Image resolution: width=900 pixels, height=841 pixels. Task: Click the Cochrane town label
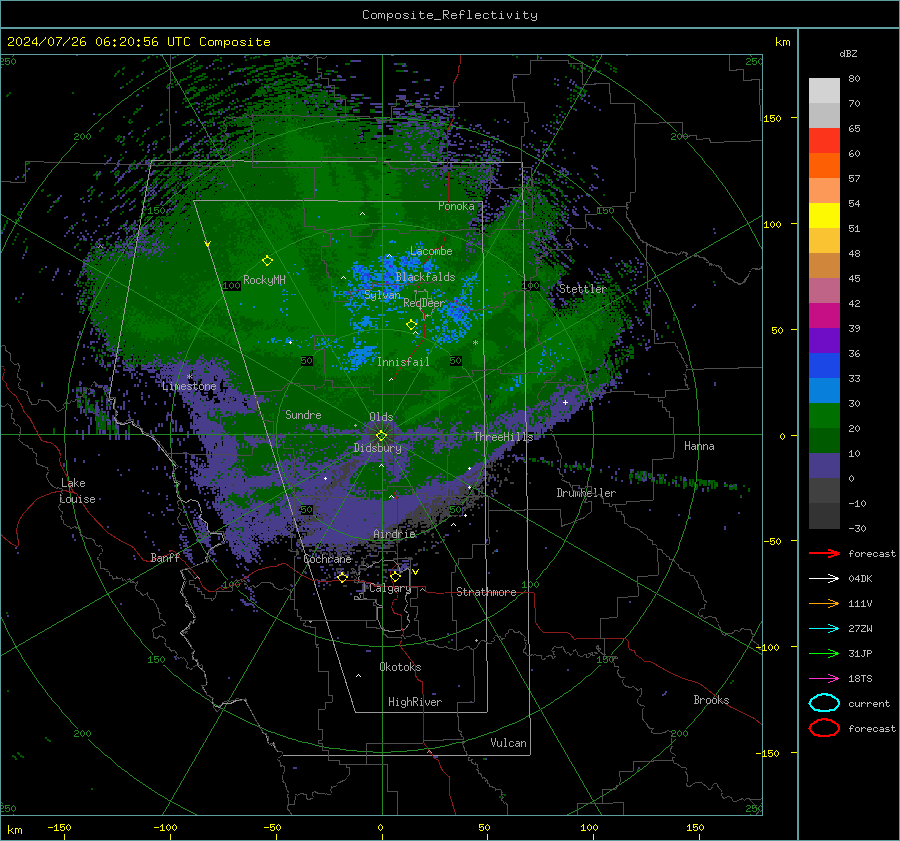327,559
